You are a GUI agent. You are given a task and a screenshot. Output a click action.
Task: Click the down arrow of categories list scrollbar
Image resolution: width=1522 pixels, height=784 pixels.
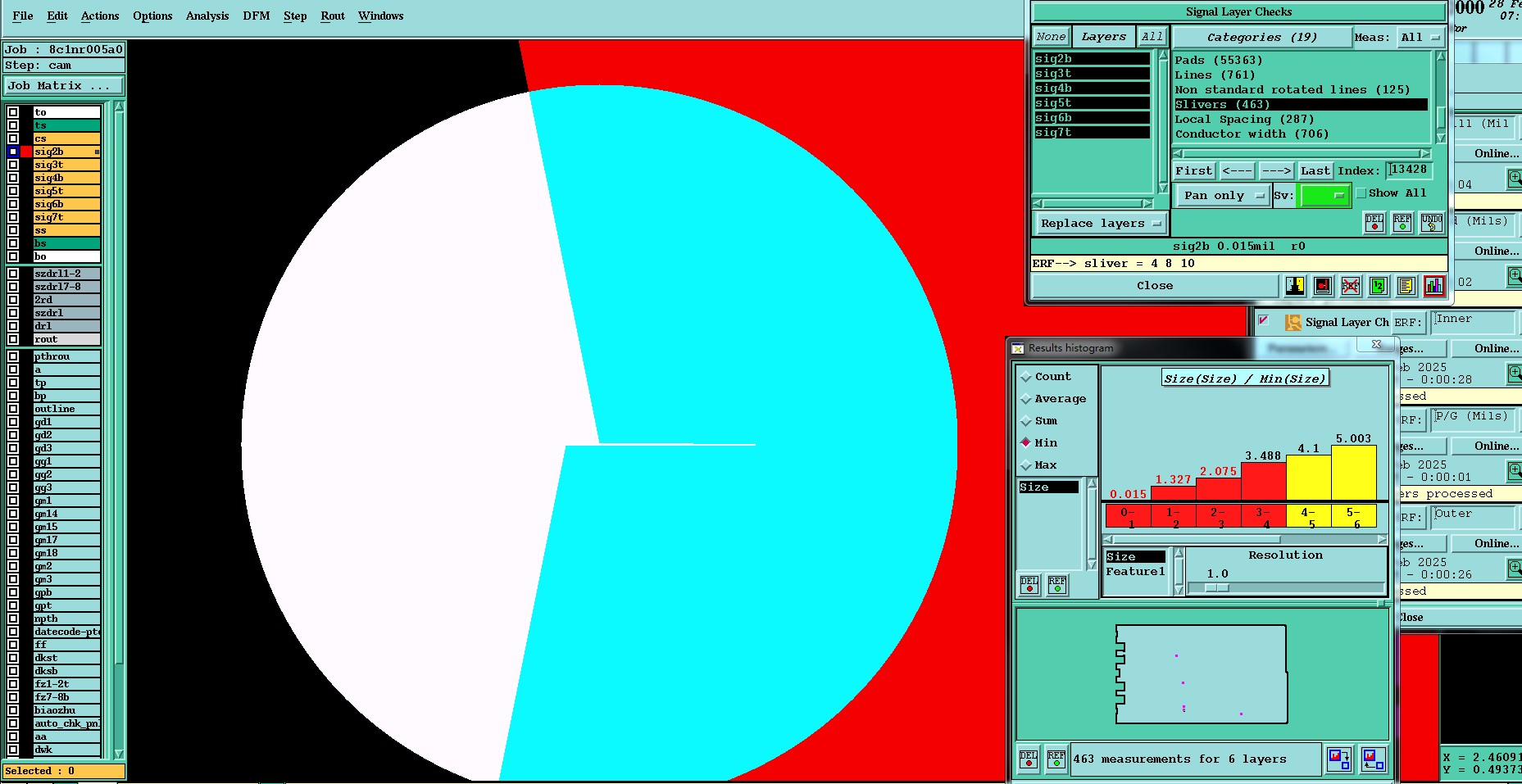click(1440, 138)
